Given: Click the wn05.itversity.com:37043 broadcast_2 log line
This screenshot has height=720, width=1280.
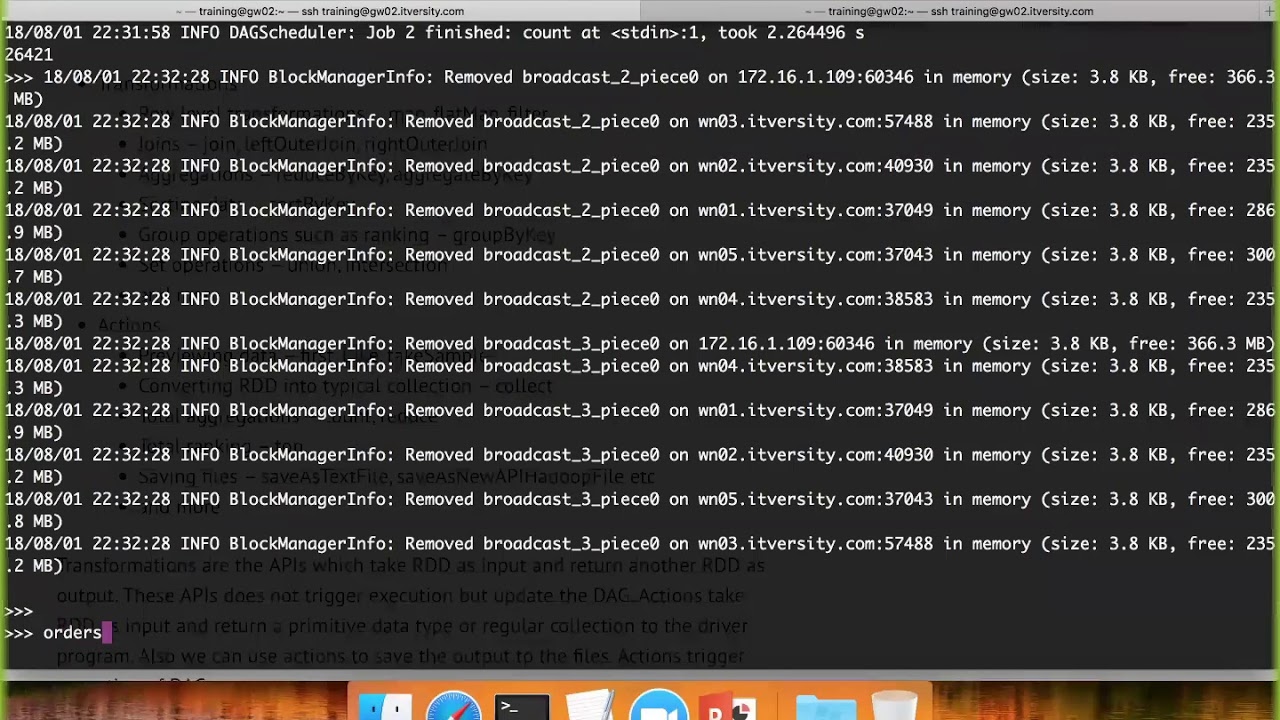Looking at the screenshot, I should coord(640,265).
